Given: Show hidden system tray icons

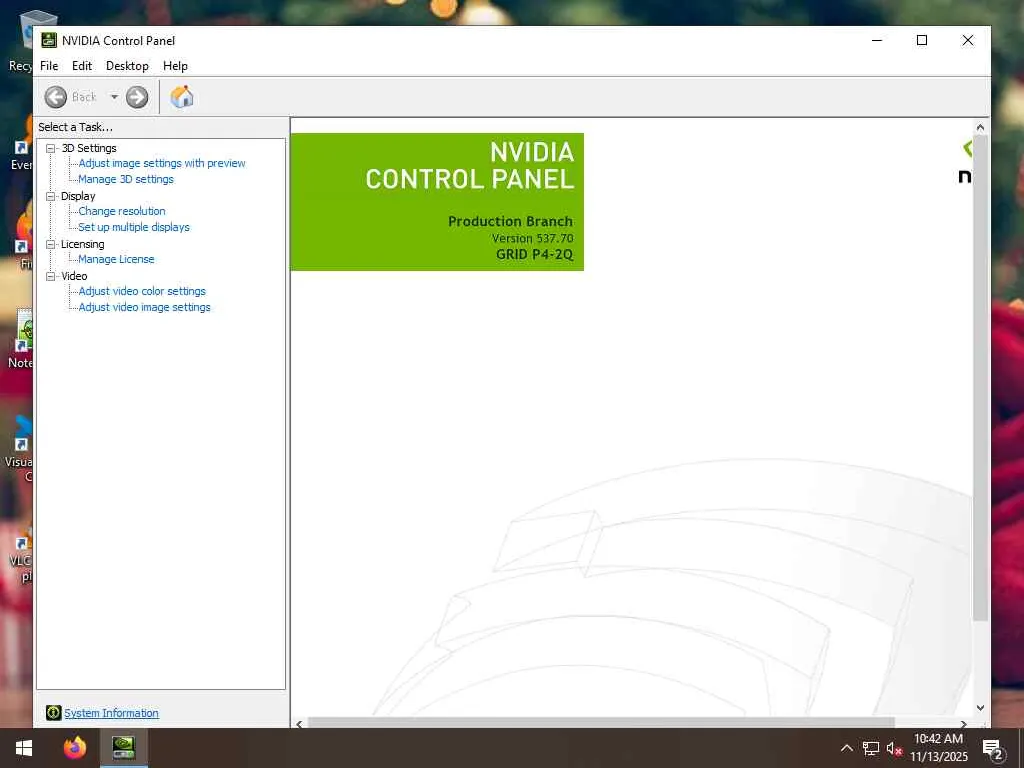Looking at the screenshot, I should 846,748.
